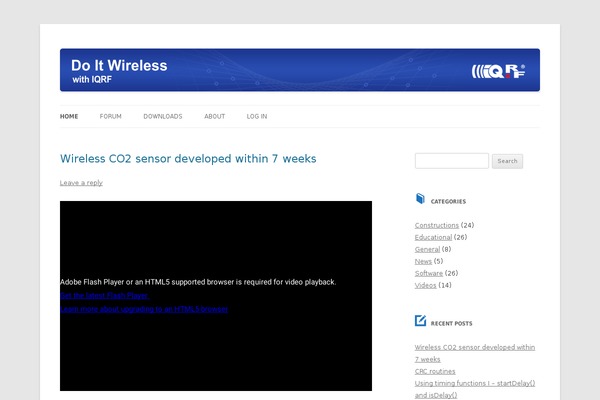Click the Recent Posts edit icon
This screenshot has width=600, height=400.
coord(420,320)
